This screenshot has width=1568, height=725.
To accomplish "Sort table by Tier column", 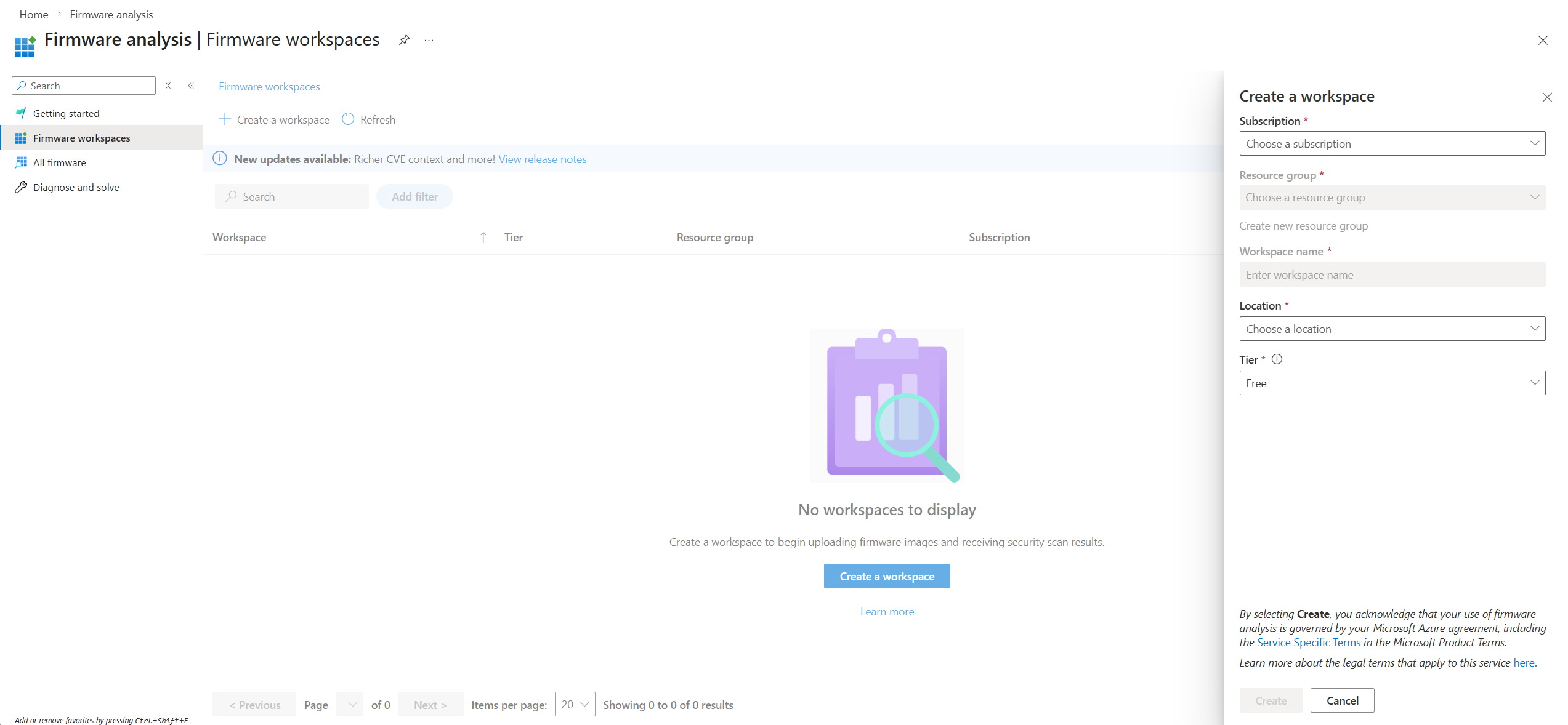I will click(x=514, y=238).
